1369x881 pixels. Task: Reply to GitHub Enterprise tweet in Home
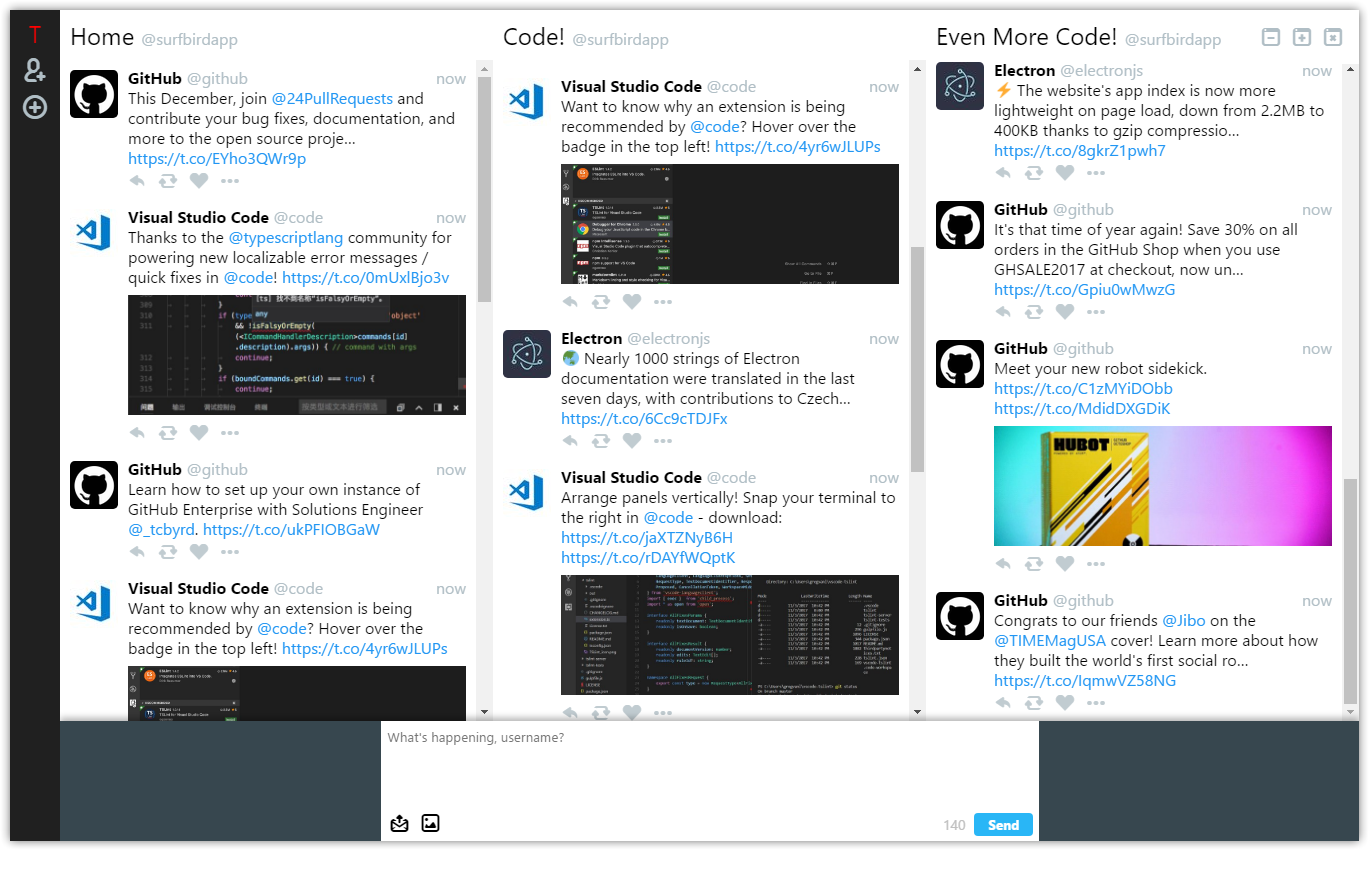click(137, 552)
